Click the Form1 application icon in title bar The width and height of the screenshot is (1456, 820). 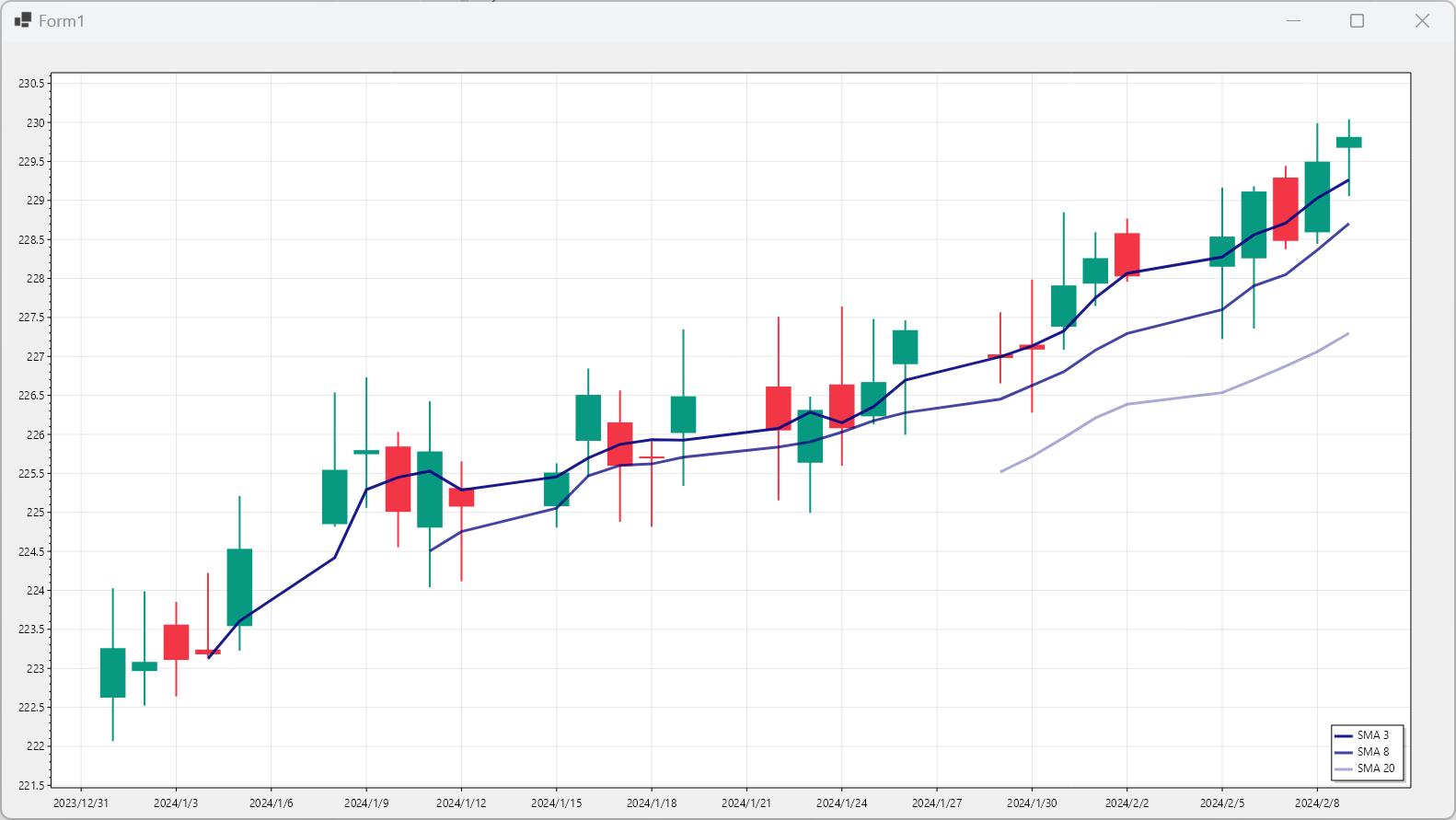coord(23,20)
